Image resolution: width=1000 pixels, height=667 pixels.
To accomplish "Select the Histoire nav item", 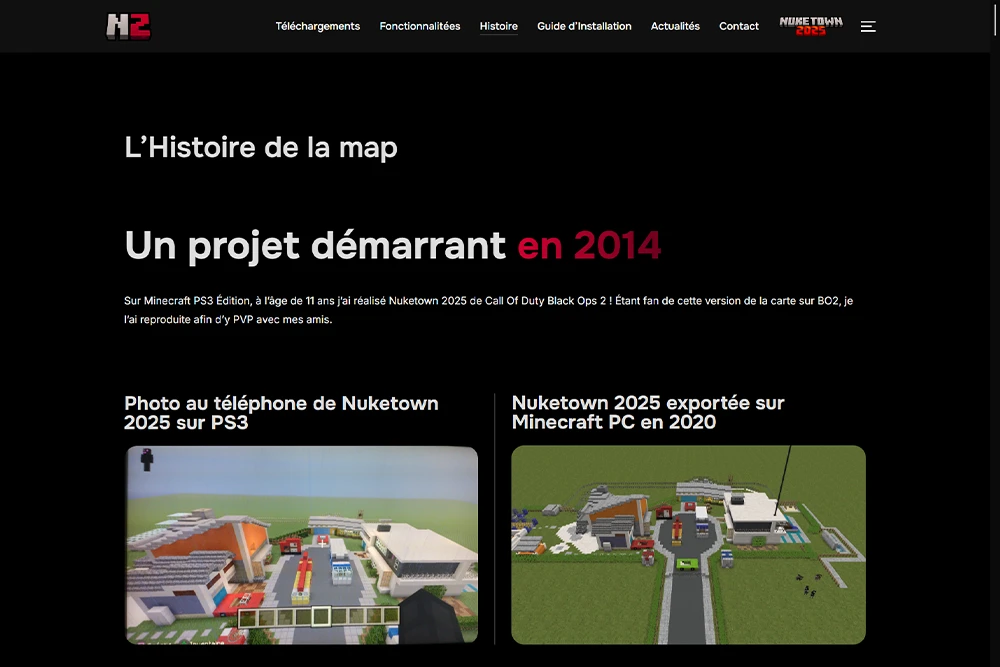I will point(498,27).
